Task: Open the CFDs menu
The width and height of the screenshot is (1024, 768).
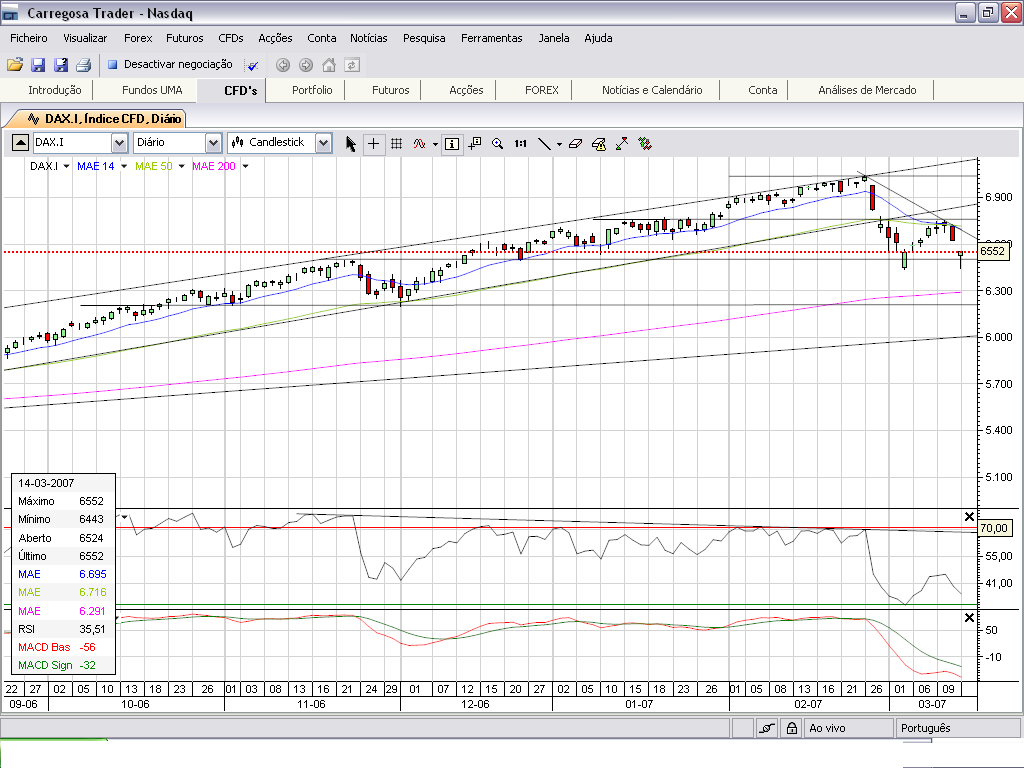Action: [231, 38]
